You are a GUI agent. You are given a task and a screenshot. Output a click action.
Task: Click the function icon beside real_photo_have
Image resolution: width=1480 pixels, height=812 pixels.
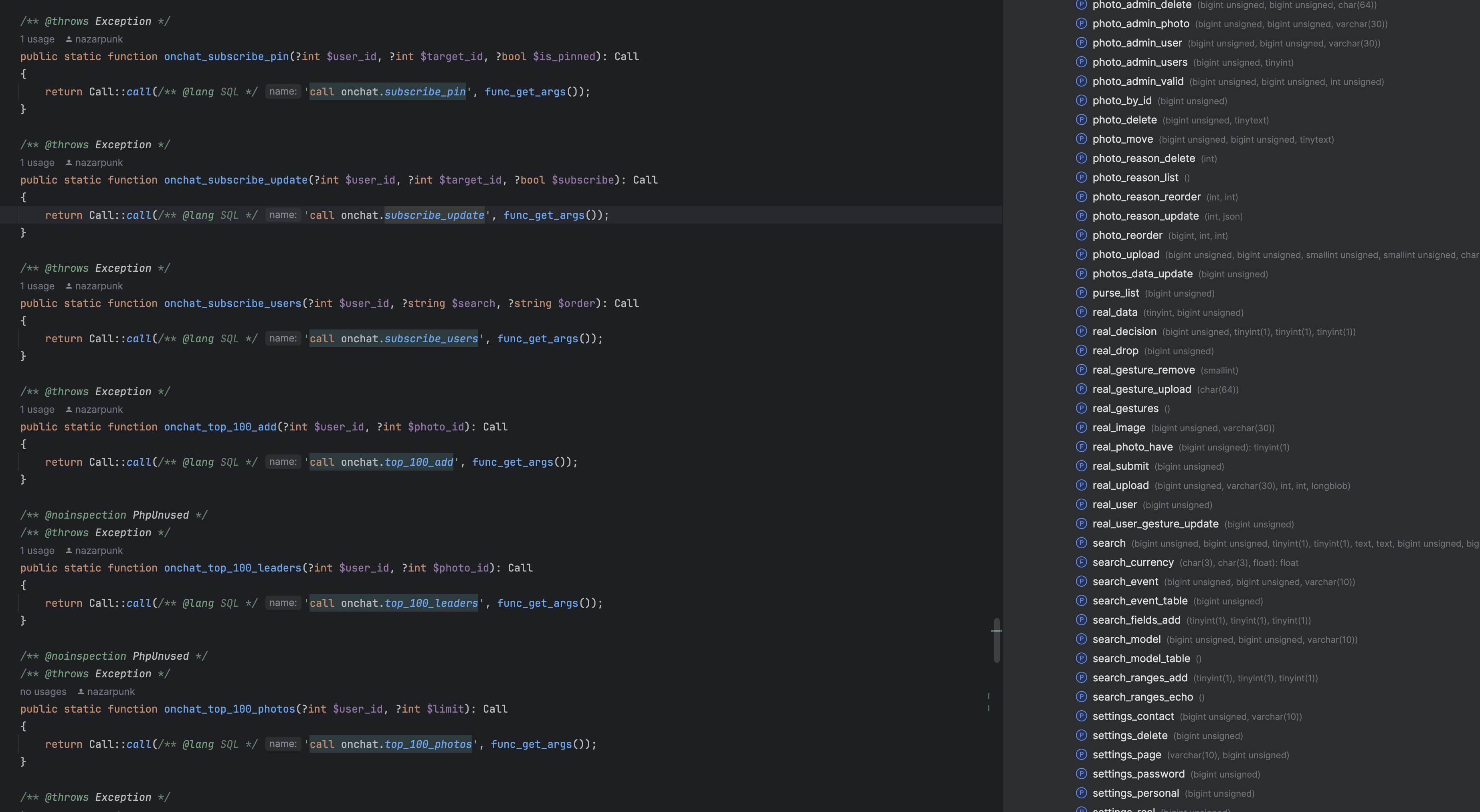pyautogui.click(x=1081, y=447)
